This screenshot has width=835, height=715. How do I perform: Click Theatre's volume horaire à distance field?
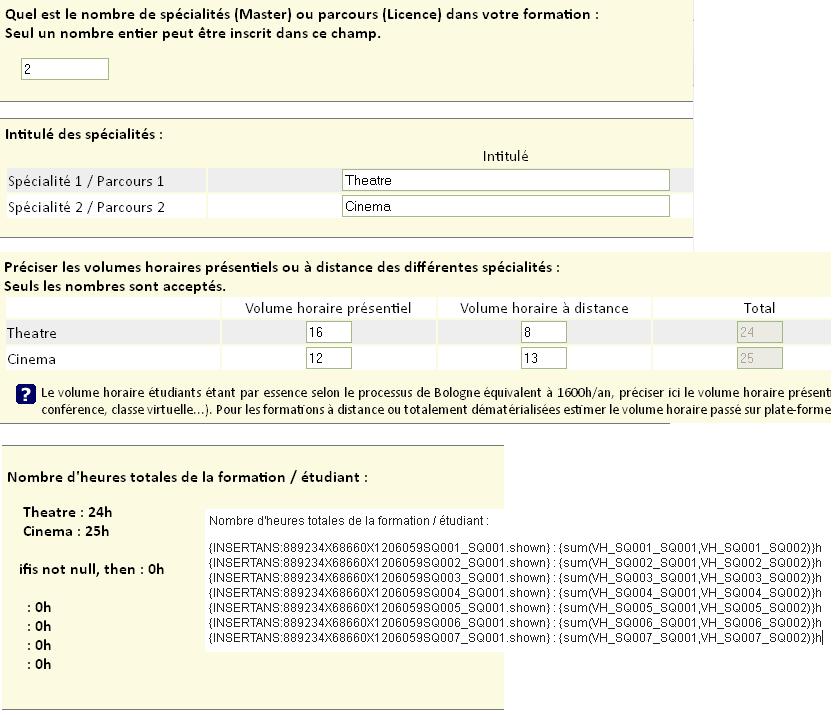pos(544,333)
